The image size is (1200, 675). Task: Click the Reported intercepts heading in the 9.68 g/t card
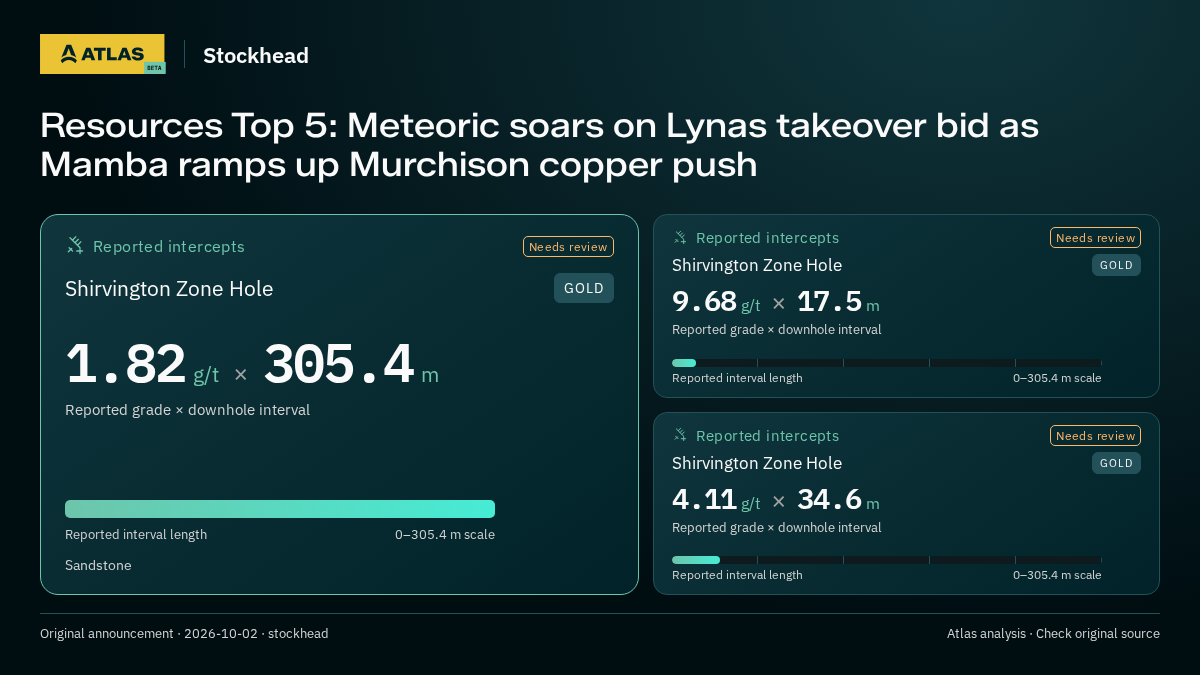767,238
